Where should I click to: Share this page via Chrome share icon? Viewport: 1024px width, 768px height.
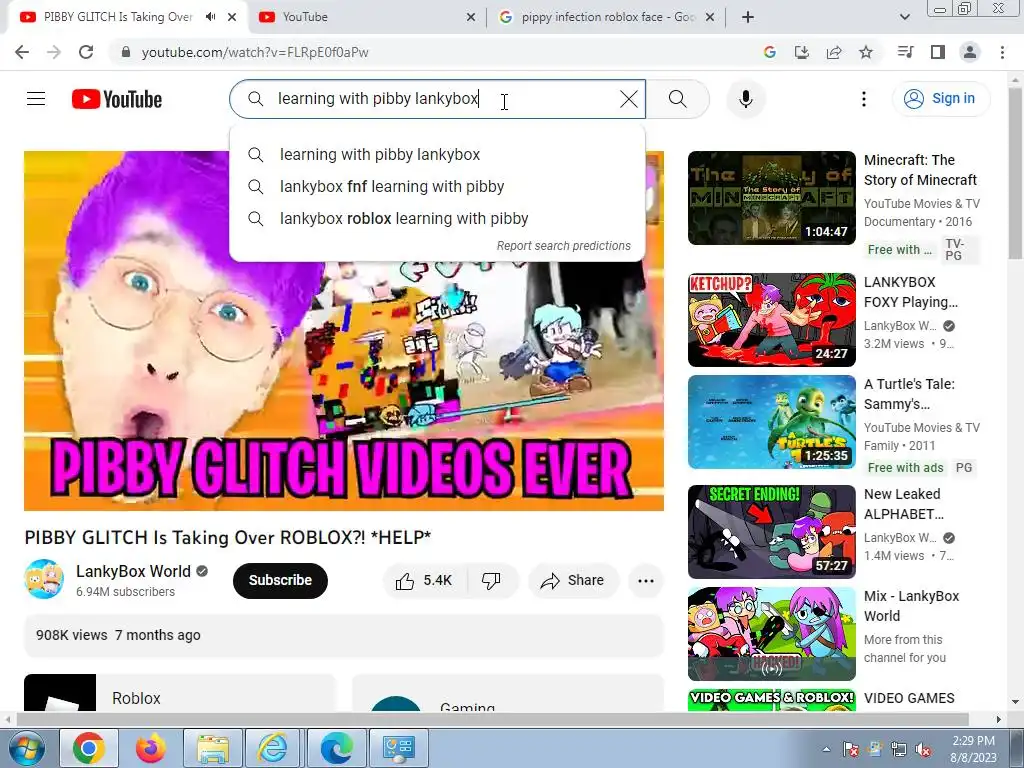834,52
